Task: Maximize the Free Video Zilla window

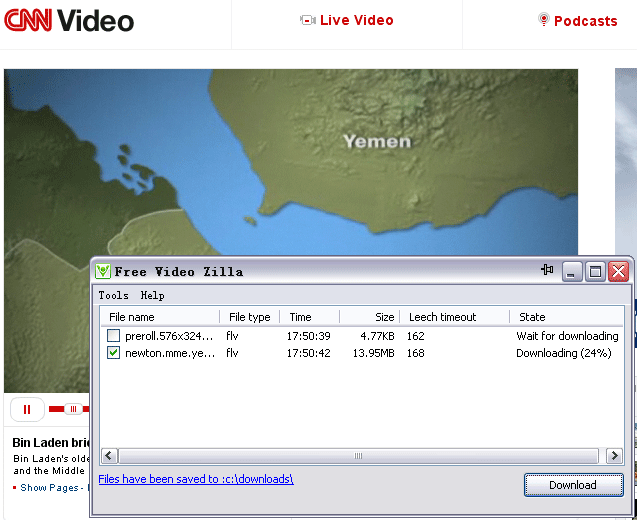Action: 595,271
